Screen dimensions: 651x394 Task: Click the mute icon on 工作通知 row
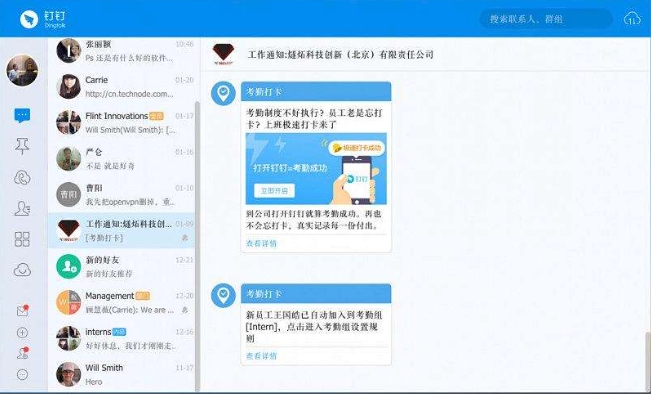tap(185, 238)
